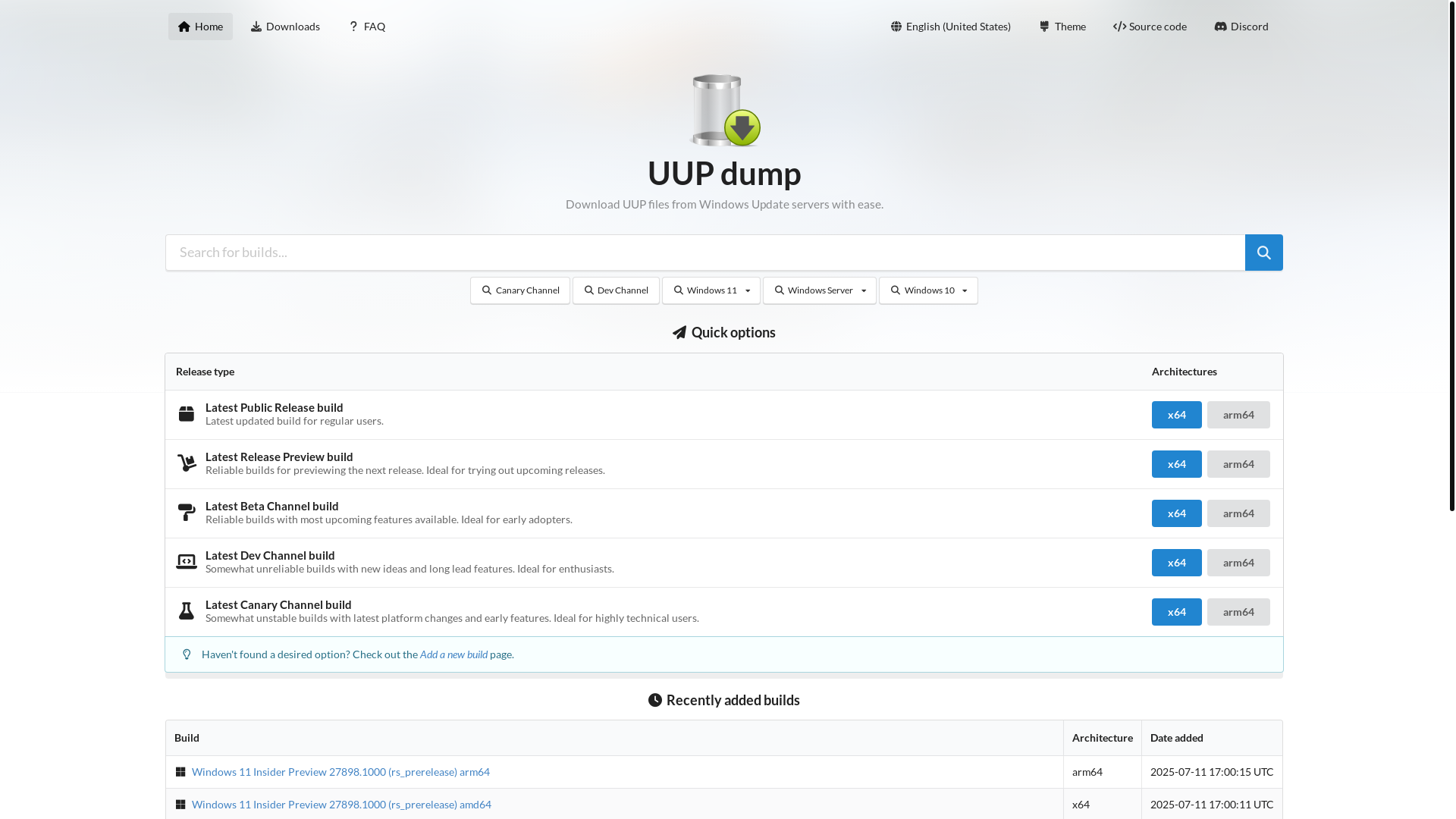Select x64 for Latest Canary Channel build
Image resolution: width=1456 pixels, height=819 pixels.
(1177, 612)
